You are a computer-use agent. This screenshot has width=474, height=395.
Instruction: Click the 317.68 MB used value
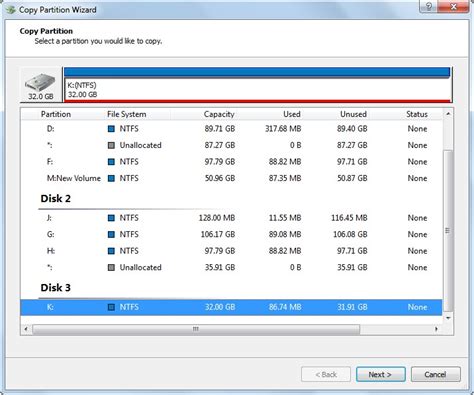click(x=283, y=129)
